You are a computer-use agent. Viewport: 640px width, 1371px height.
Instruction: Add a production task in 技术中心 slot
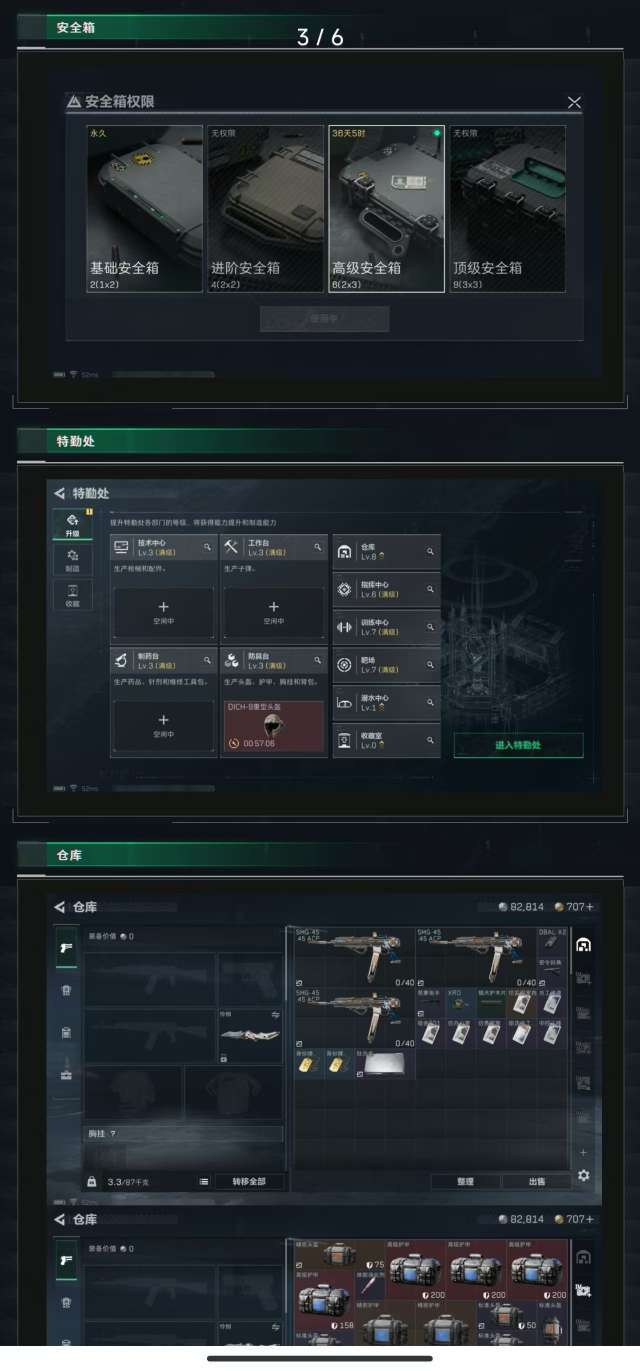(164, 612)
